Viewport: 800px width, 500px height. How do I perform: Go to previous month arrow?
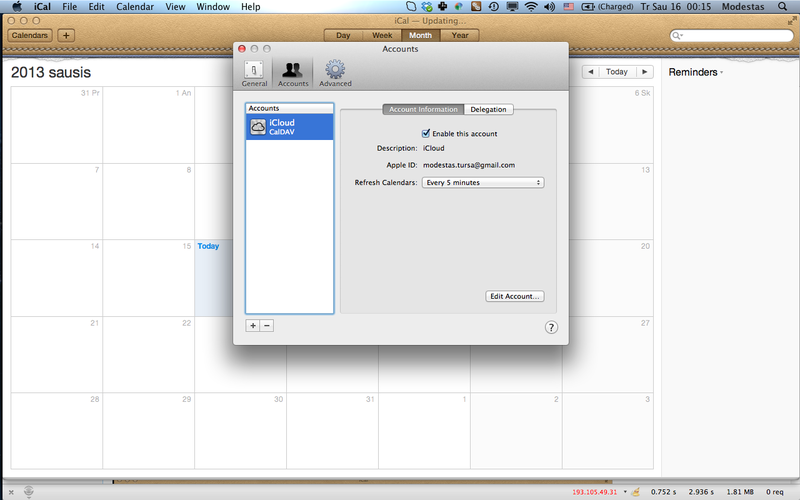pyautogui.click(x=590, y=72)
